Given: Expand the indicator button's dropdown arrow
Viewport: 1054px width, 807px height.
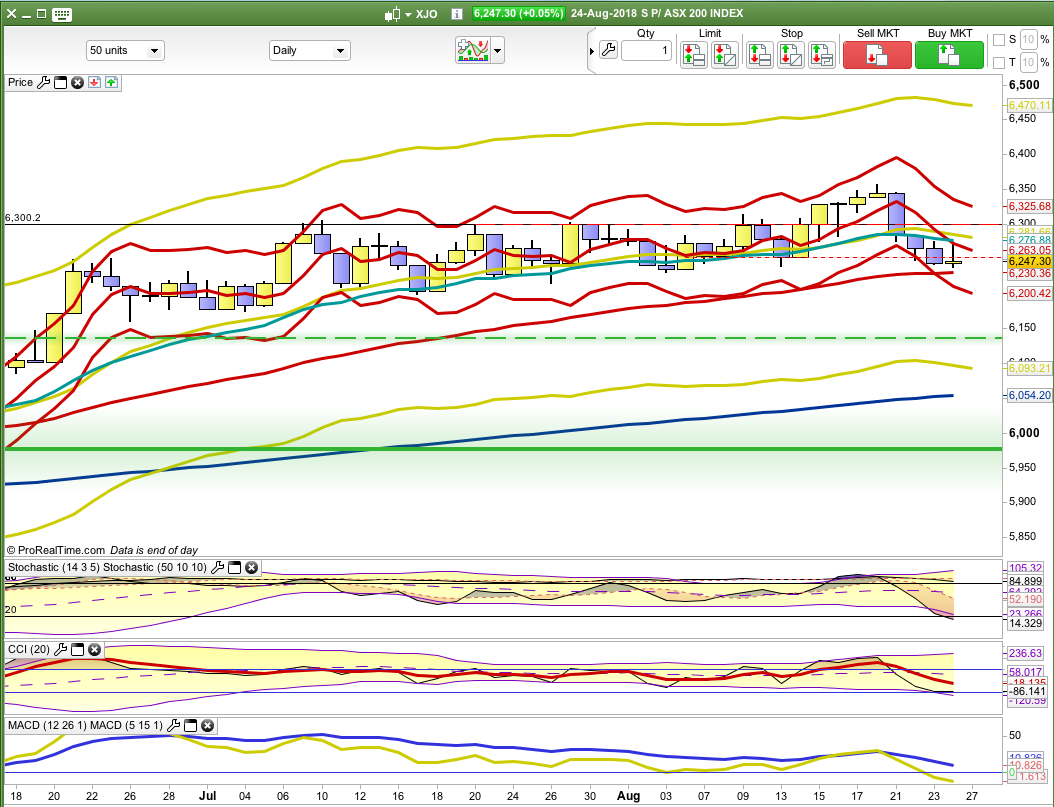Looking at the screenshot, I should click(497, 50).
